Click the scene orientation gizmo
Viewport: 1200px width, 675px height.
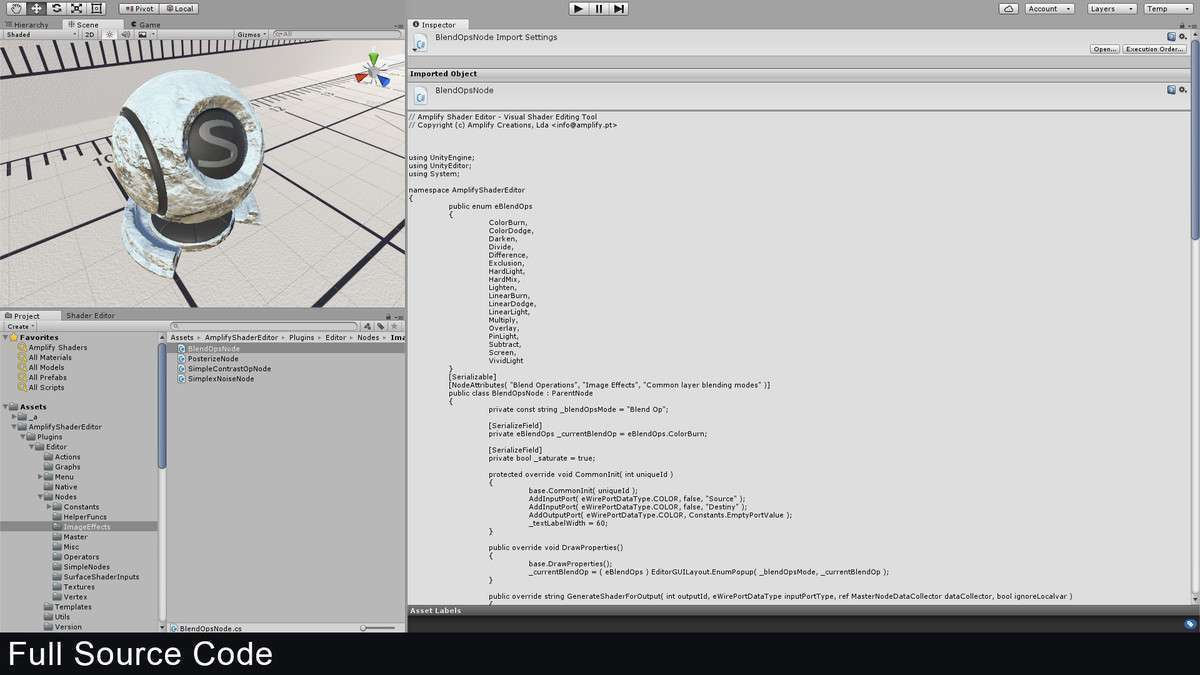pos(375,70)
